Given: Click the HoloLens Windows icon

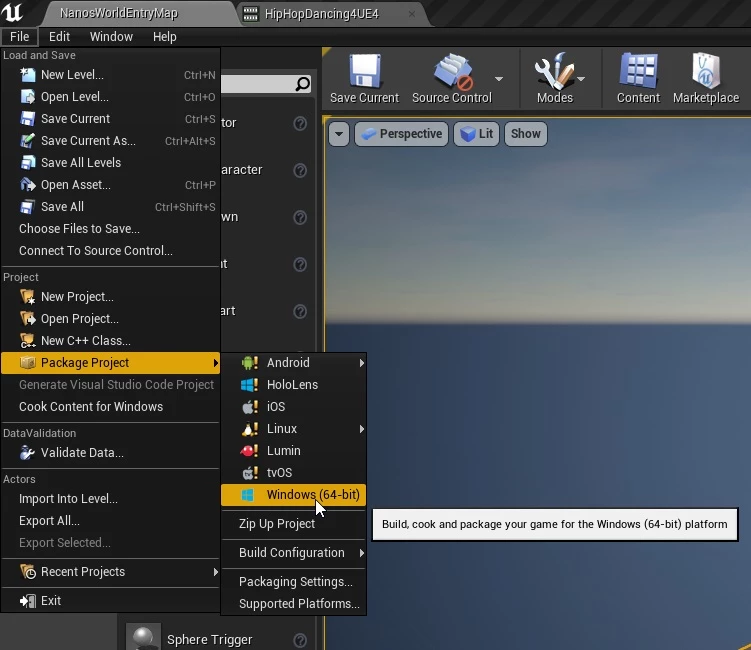Looking at the screenshot, I should [250, 385].
